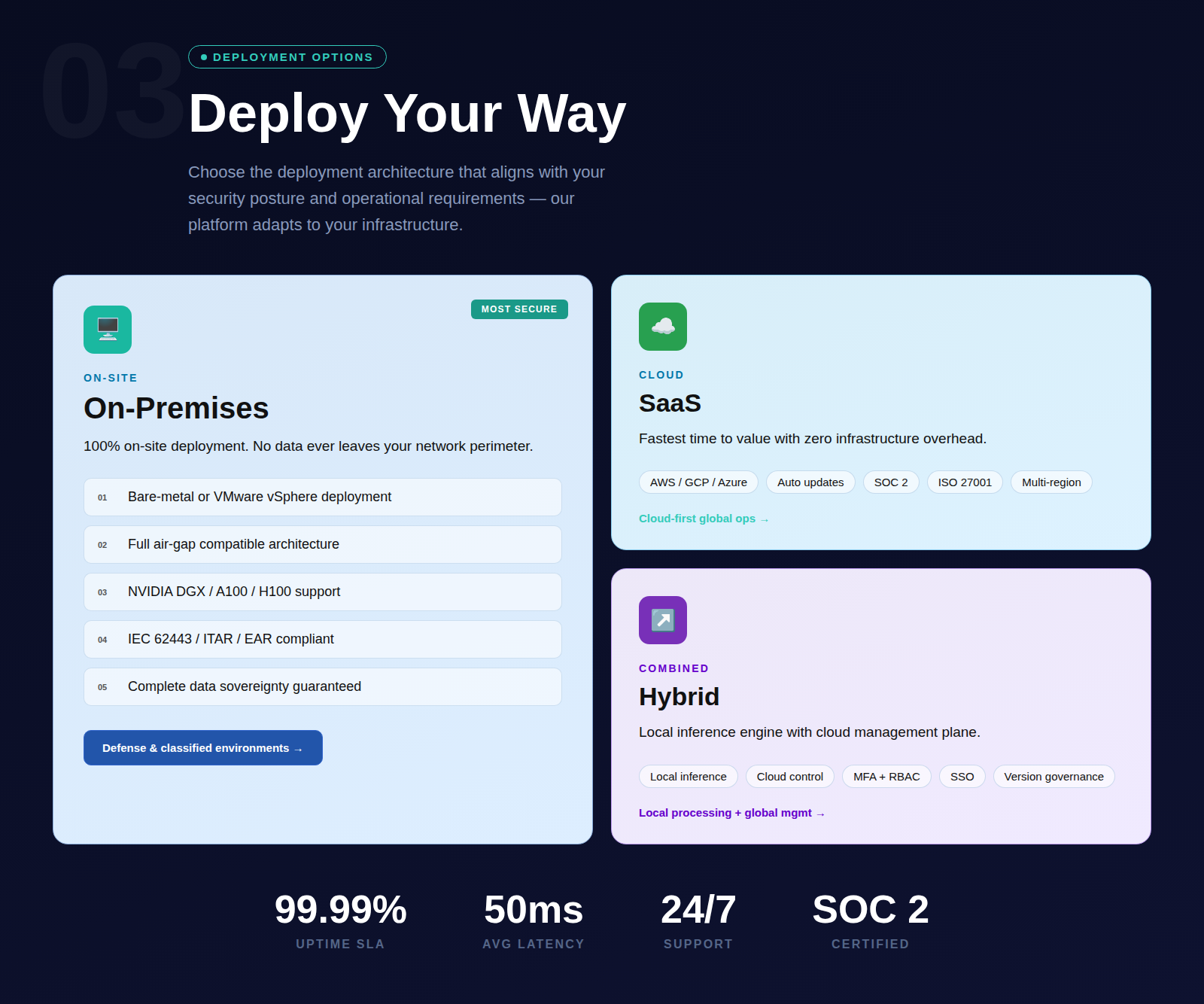Image resolution: width=1204 pixels, height=1004 pixels.
Task: Click the AWS / GCP / Azure tag
Action: (x=698, y=482)
